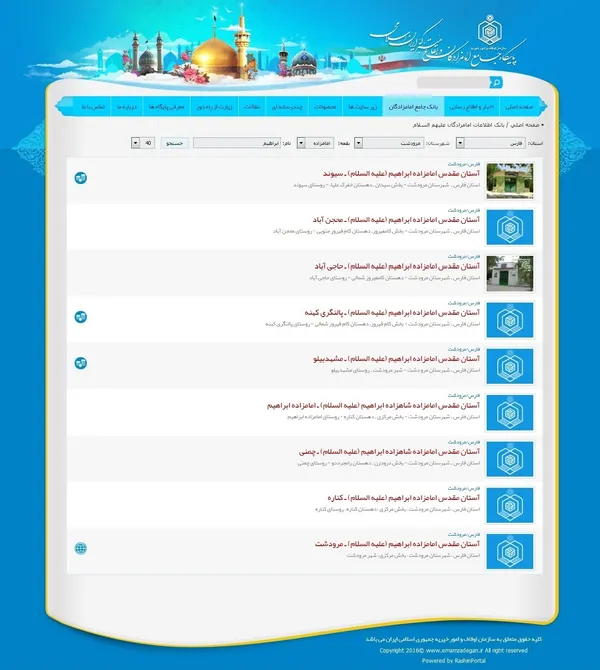The image size is (600, 670).
Task: Click the نام field containing ابراهیم
Action: point(237,143)
